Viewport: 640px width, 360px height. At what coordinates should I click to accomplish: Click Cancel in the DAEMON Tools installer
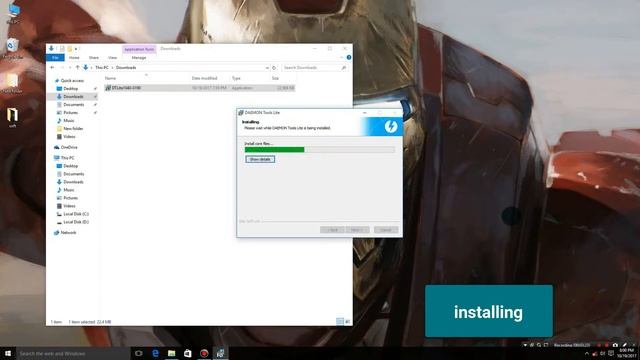point(386,230)
